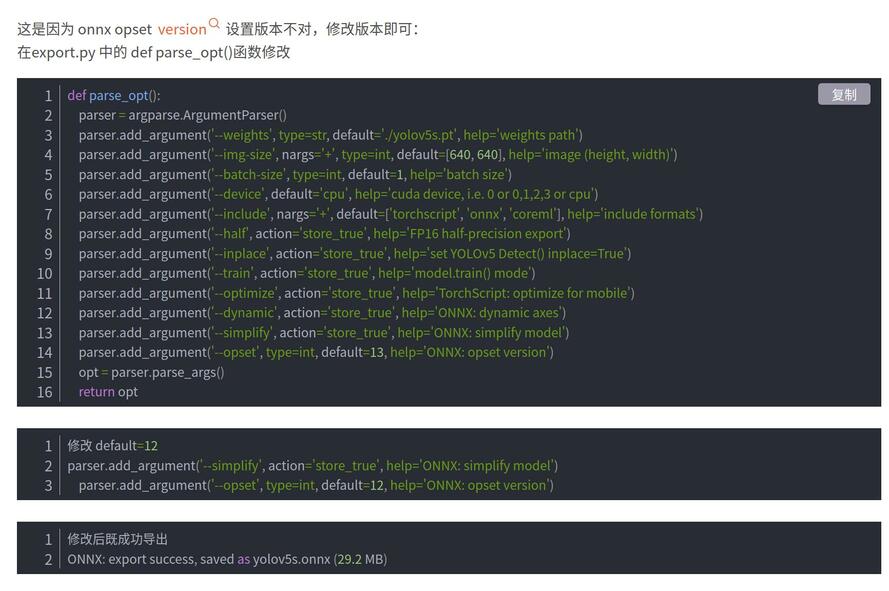Screen dimensions: 889x591
Task: Click the ONNX export success output line
Action: click(227, 559)
